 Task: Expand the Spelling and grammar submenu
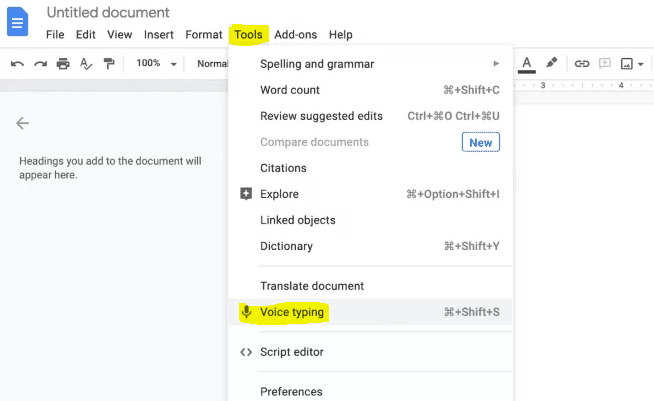click(370, 64)
